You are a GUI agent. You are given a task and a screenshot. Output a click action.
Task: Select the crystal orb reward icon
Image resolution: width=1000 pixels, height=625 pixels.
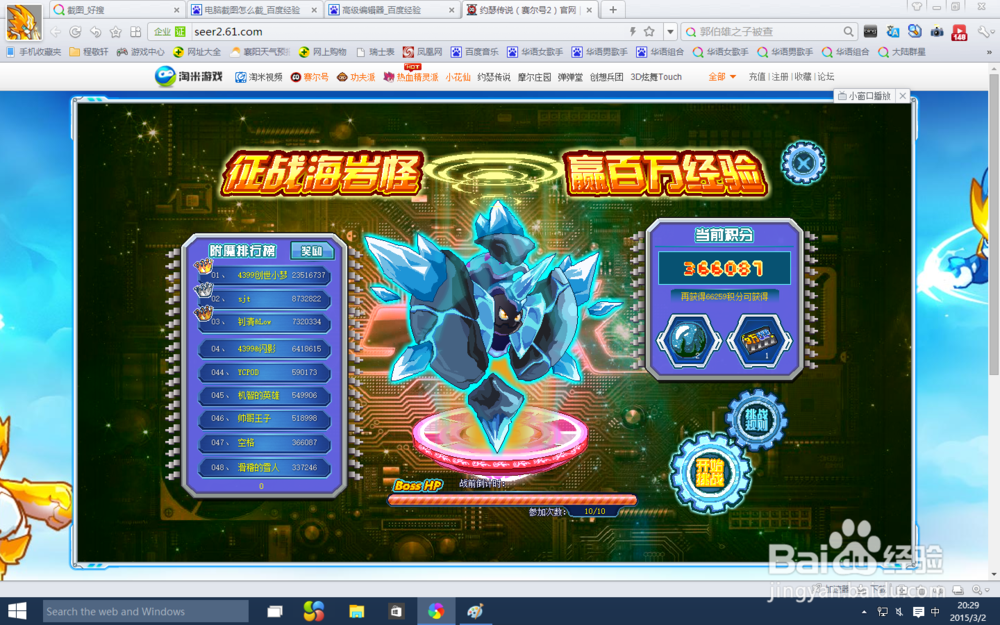[689, 341]
